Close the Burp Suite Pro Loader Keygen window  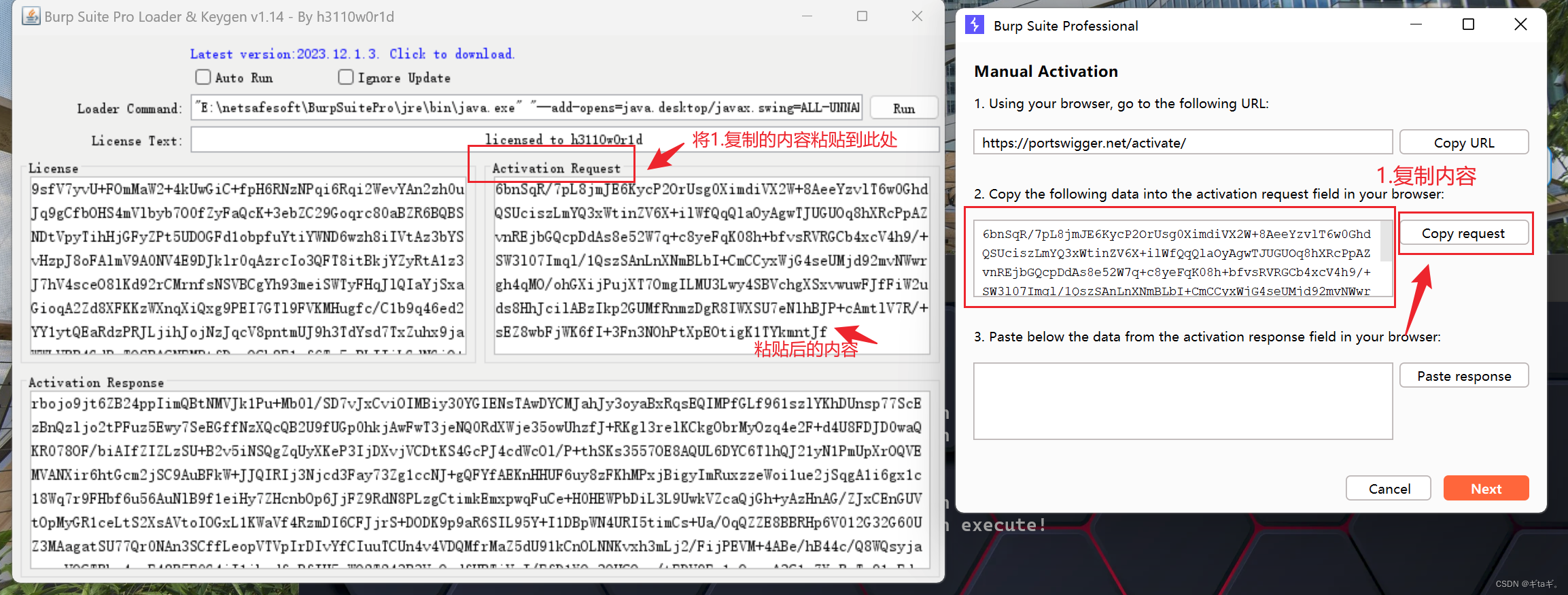point(917,16)
